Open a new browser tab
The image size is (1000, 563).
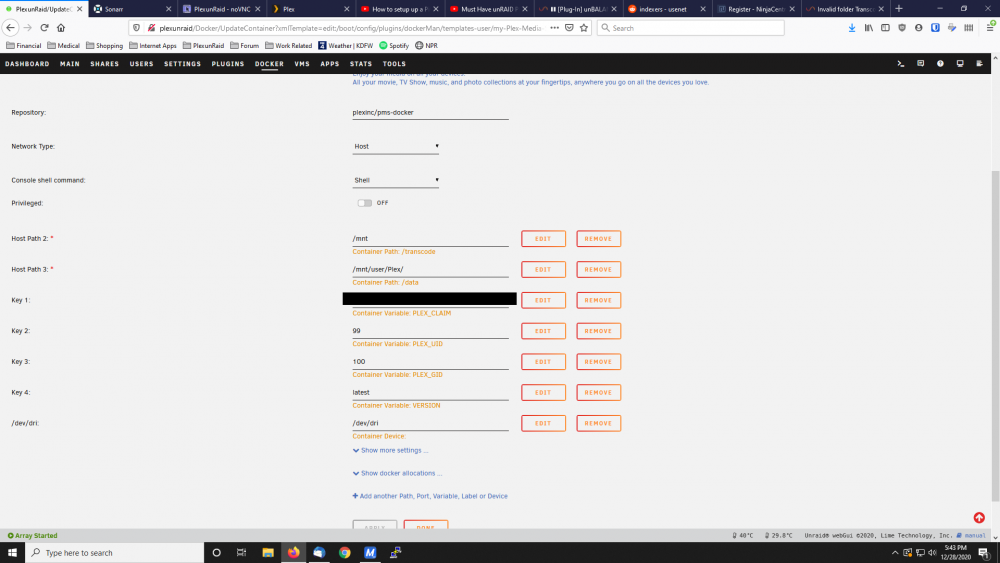pyautogui.click(x=899, y=9)
